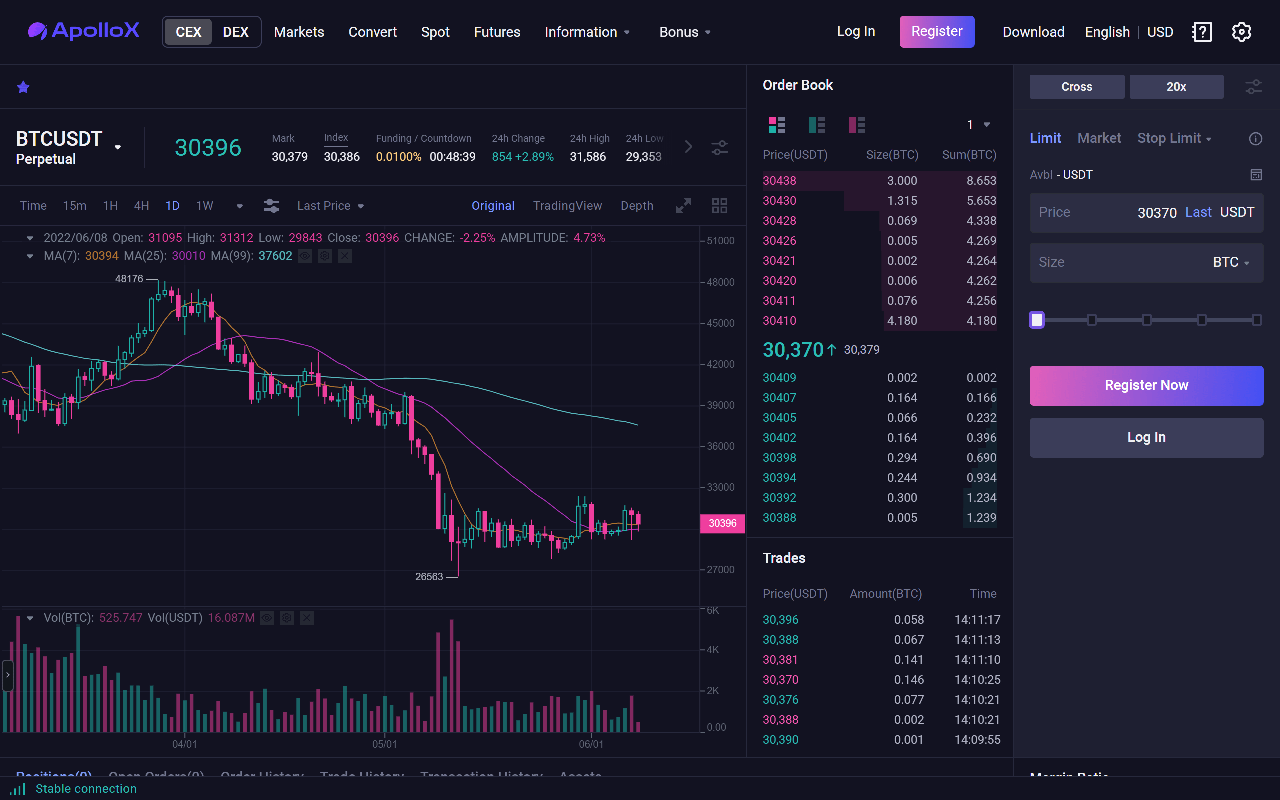Open order book grouping dropdown showing 1
Viewport: 1280px width, 800px height.
(x=979, y=125)
